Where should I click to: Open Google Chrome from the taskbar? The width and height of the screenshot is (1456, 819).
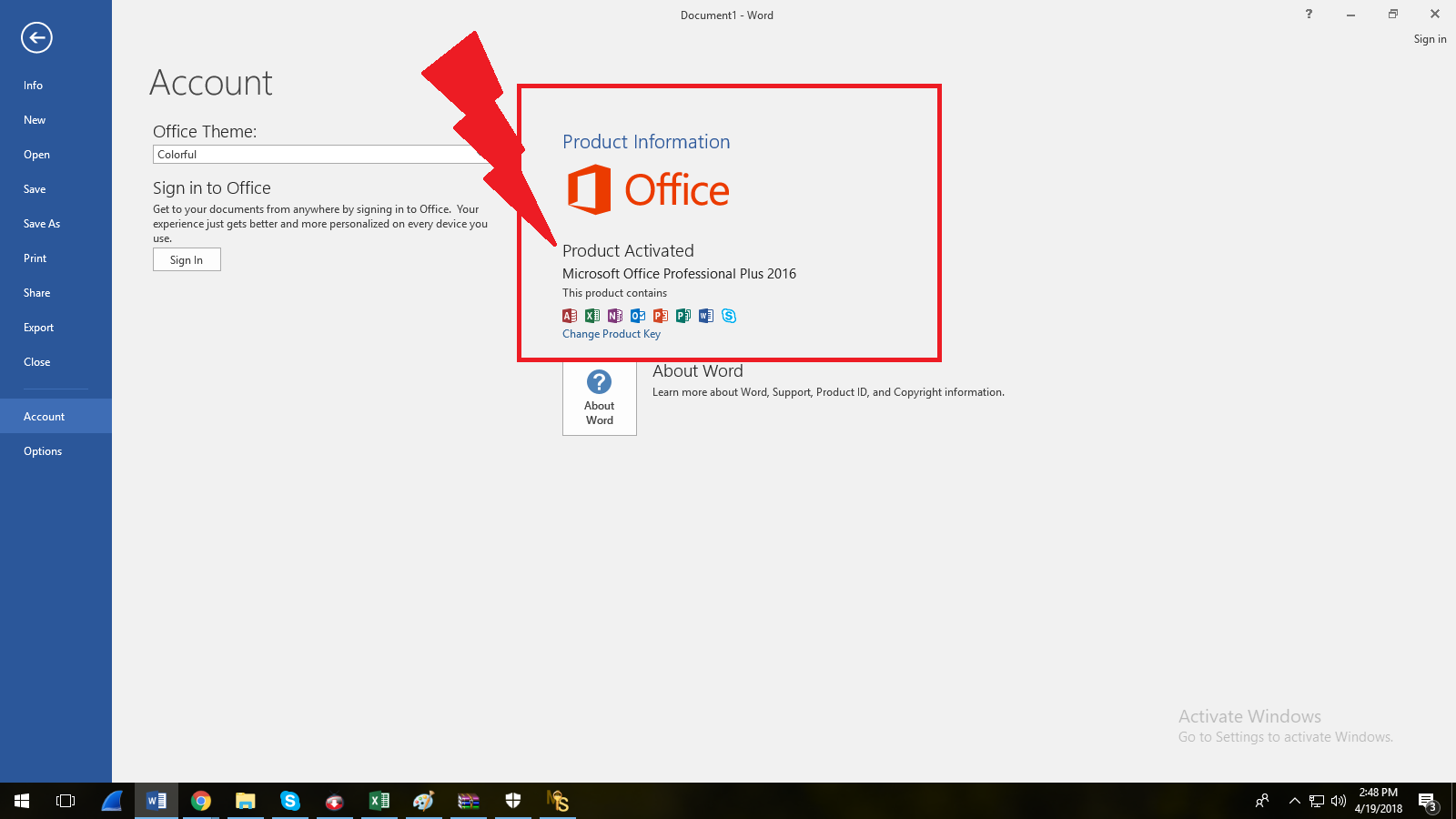tap(201, 801)
